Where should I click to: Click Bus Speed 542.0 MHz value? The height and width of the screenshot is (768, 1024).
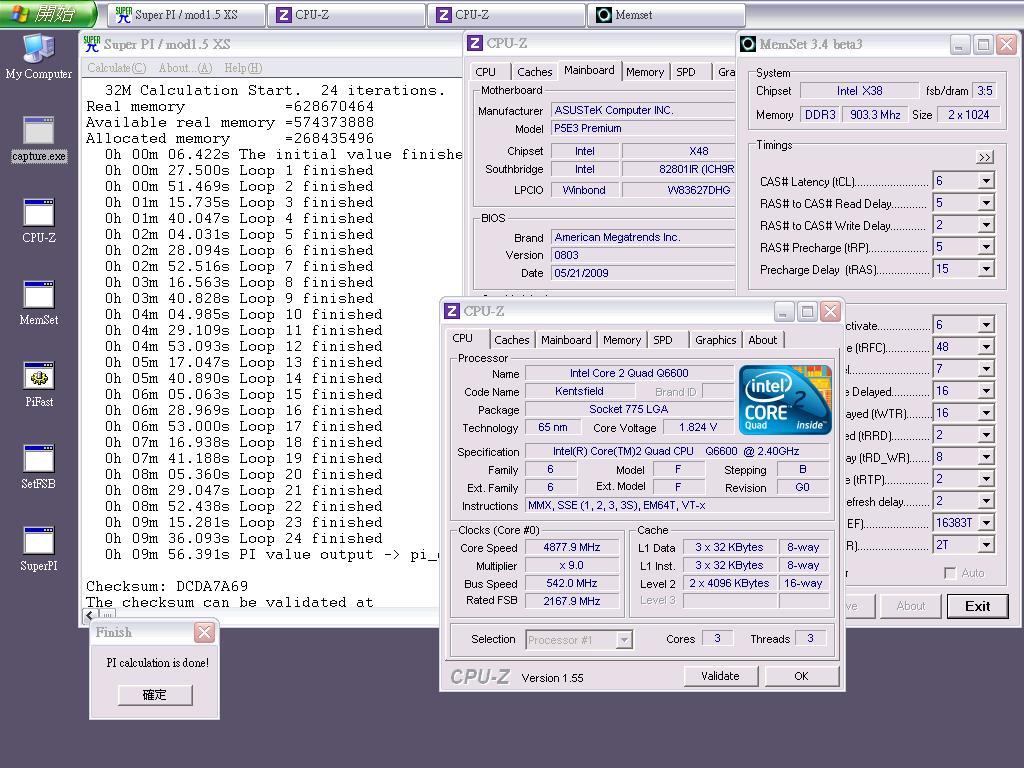(x=571, y=583)
